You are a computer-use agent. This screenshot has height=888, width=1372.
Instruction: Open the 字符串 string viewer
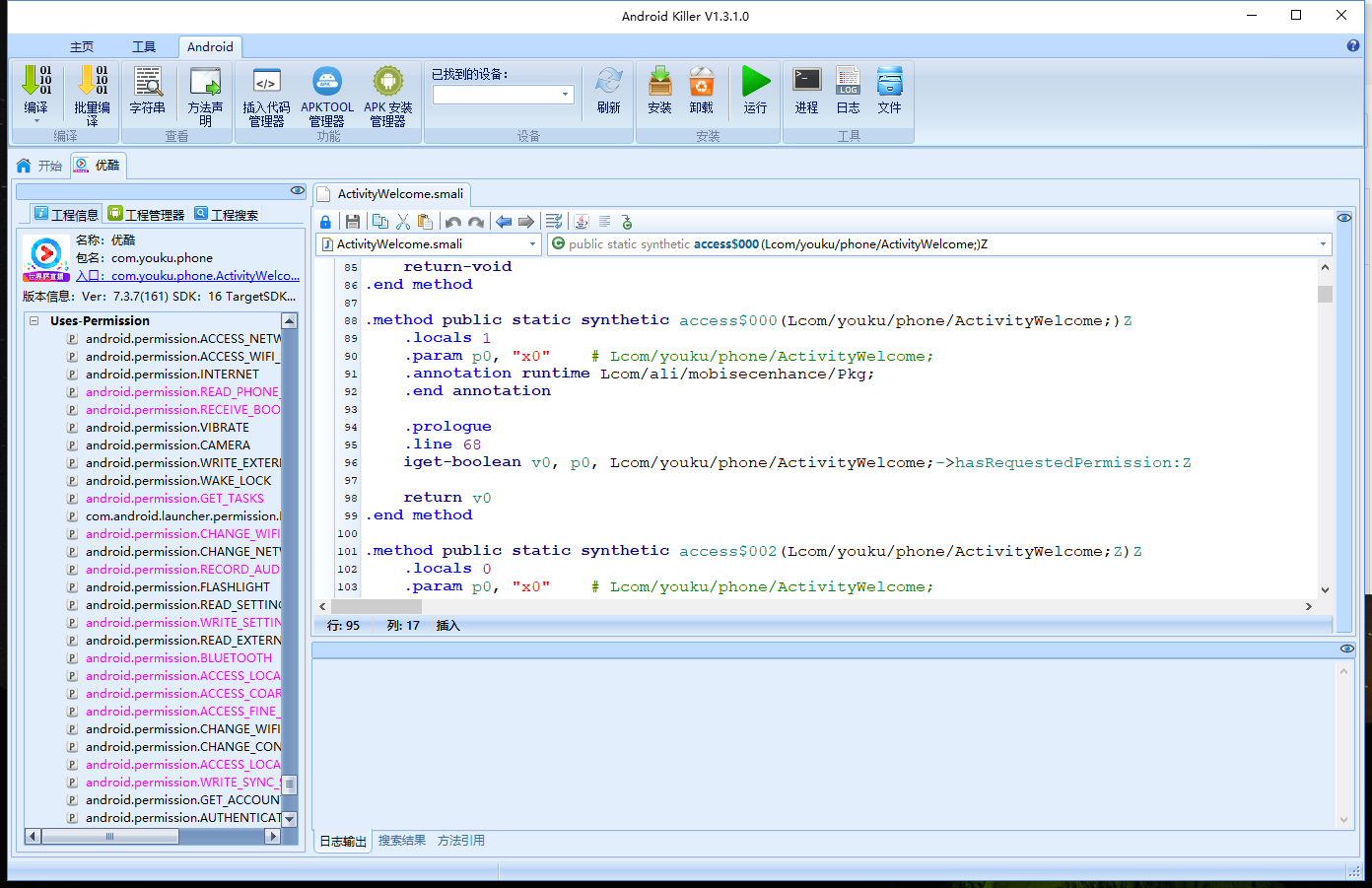pos(148,82)
